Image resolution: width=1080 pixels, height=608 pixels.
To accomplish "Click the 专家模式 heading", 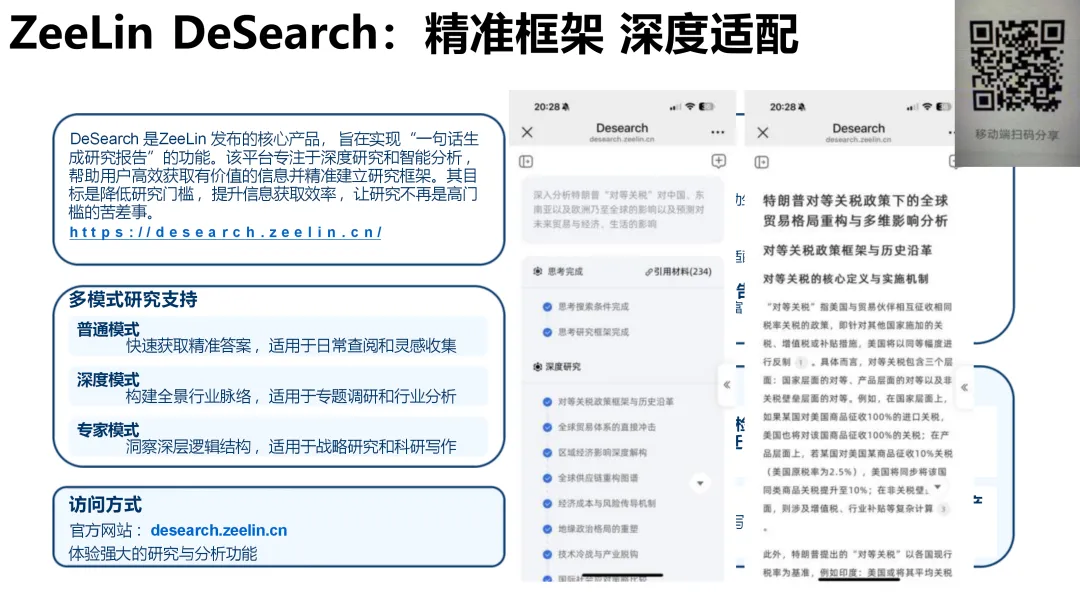I will [x=108, y=430].
